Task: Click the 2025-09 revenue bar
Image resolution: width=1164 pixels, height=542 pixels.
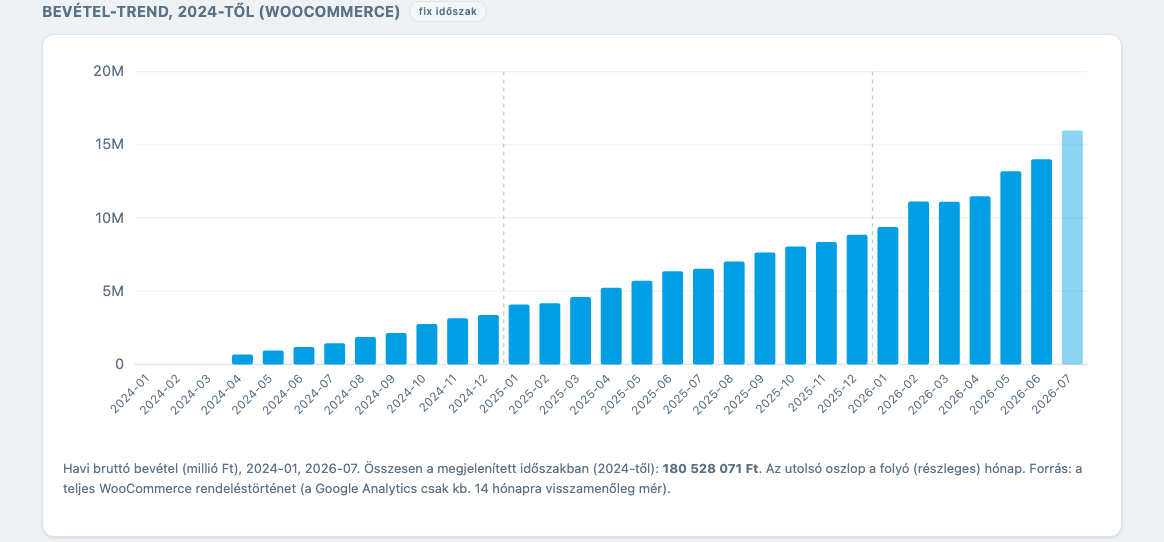Action: point(765,309)
